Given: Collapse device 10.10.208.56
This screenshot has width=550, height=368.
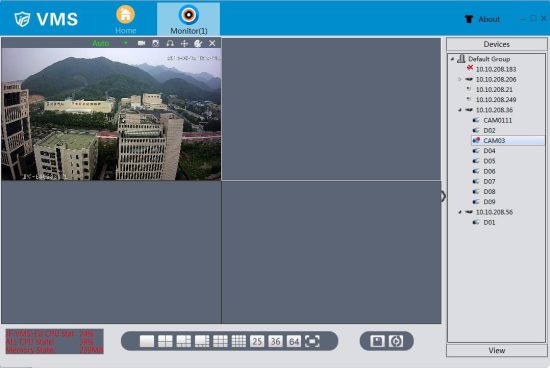Looking at the screenshot, I should pos(460,212).
